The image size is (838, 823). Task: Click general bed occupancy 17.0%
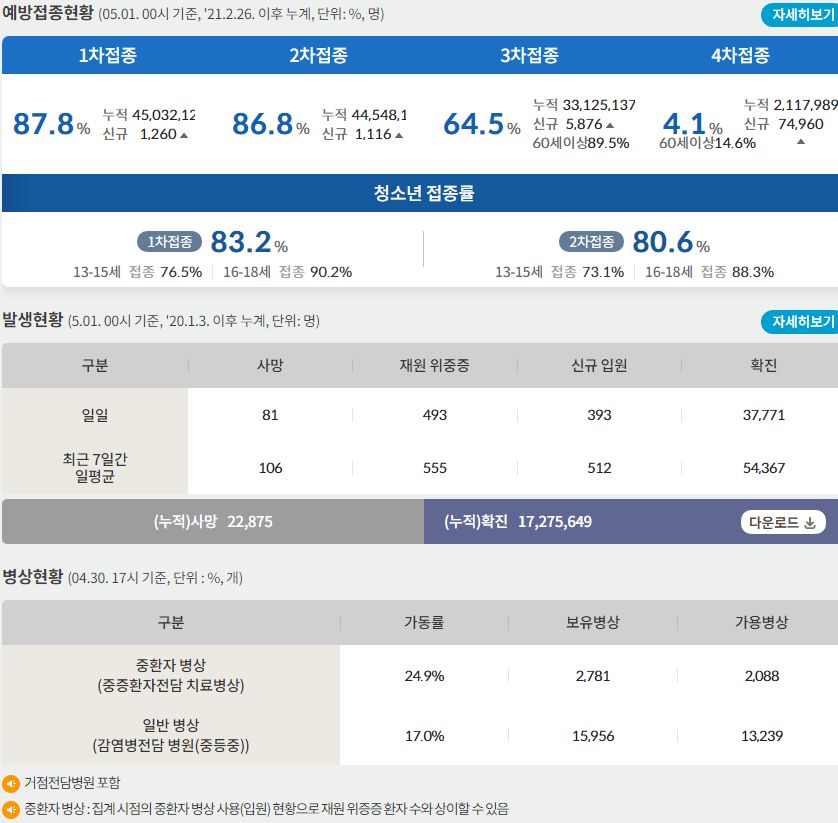pyautogui.click(x=424, y=736)
